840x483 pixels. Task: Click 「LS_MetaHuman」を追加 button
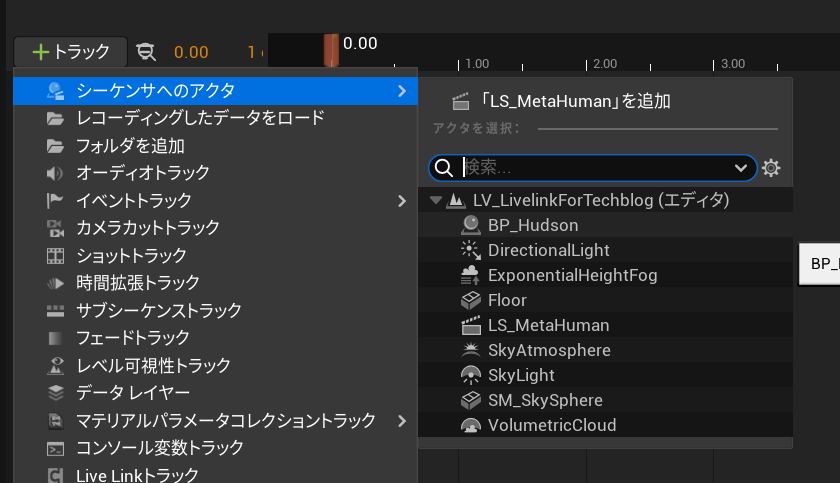click(562, 101)
